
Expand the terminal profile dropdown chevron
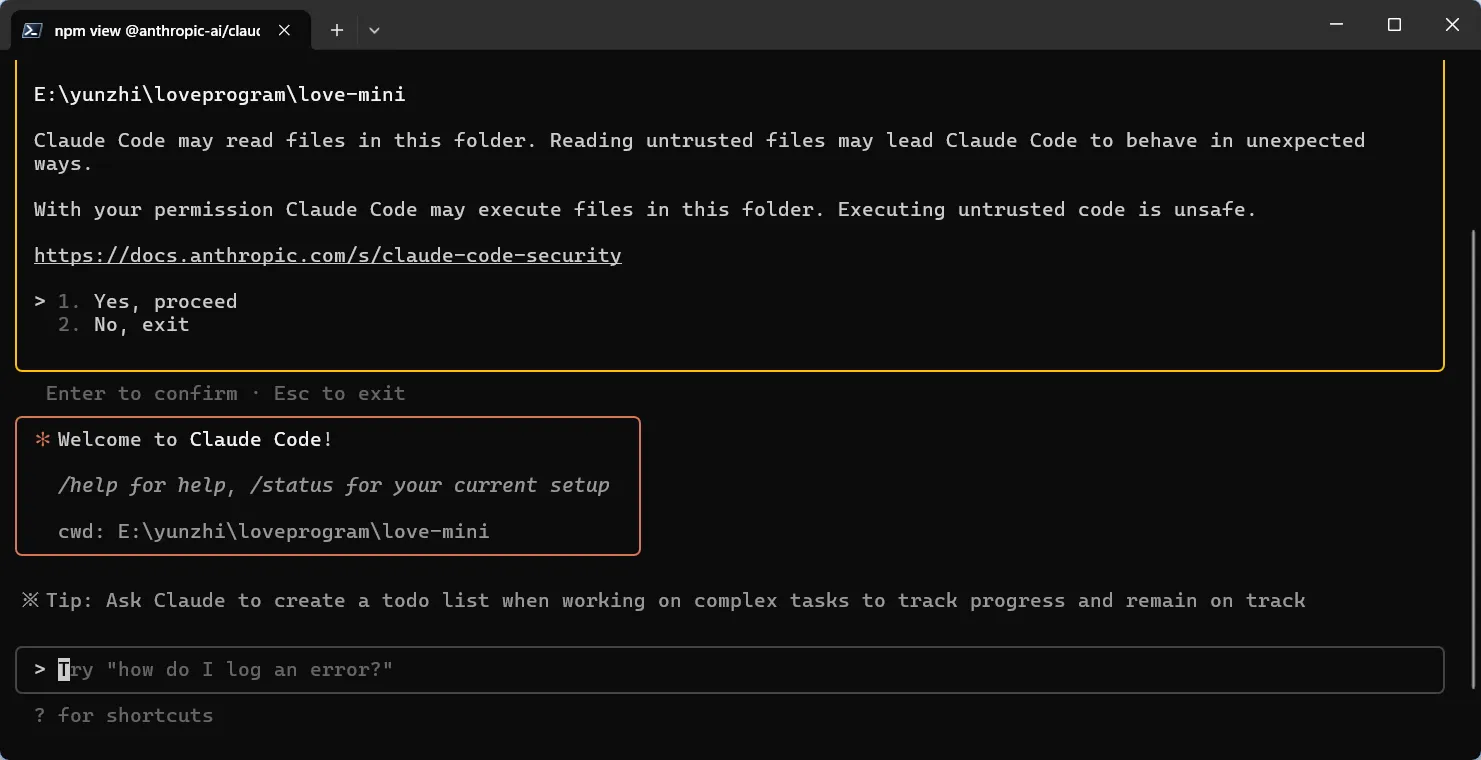click(x=374, y=30)
